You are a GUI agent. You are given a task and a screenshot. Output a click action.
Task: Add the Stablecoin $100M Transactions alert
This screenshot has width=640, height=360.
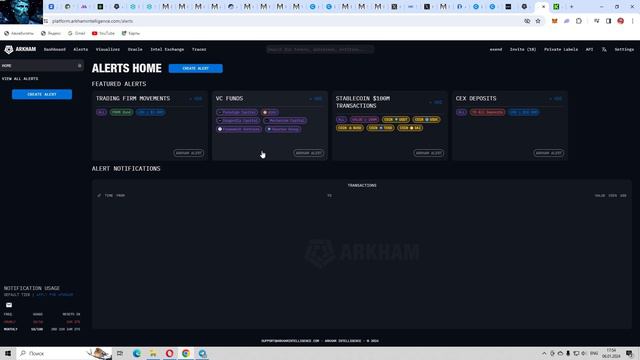point(436,102)
